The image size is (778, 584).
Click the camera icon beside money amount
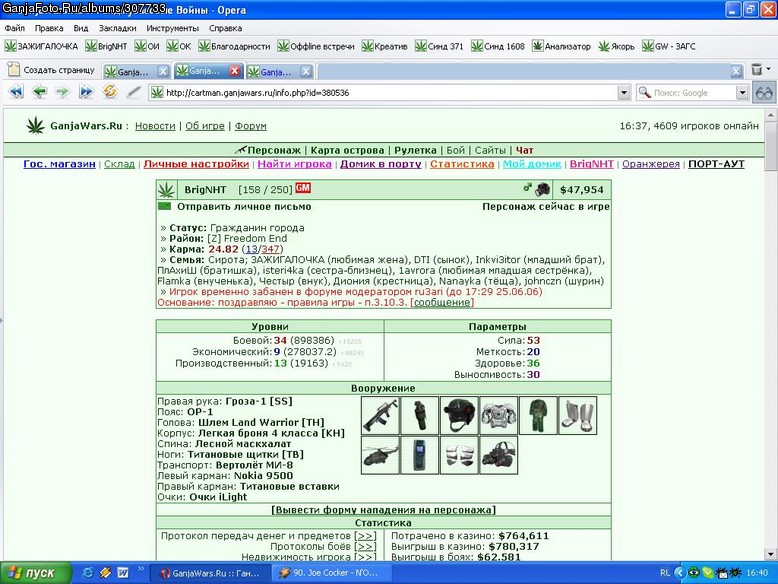coord(542,189)
